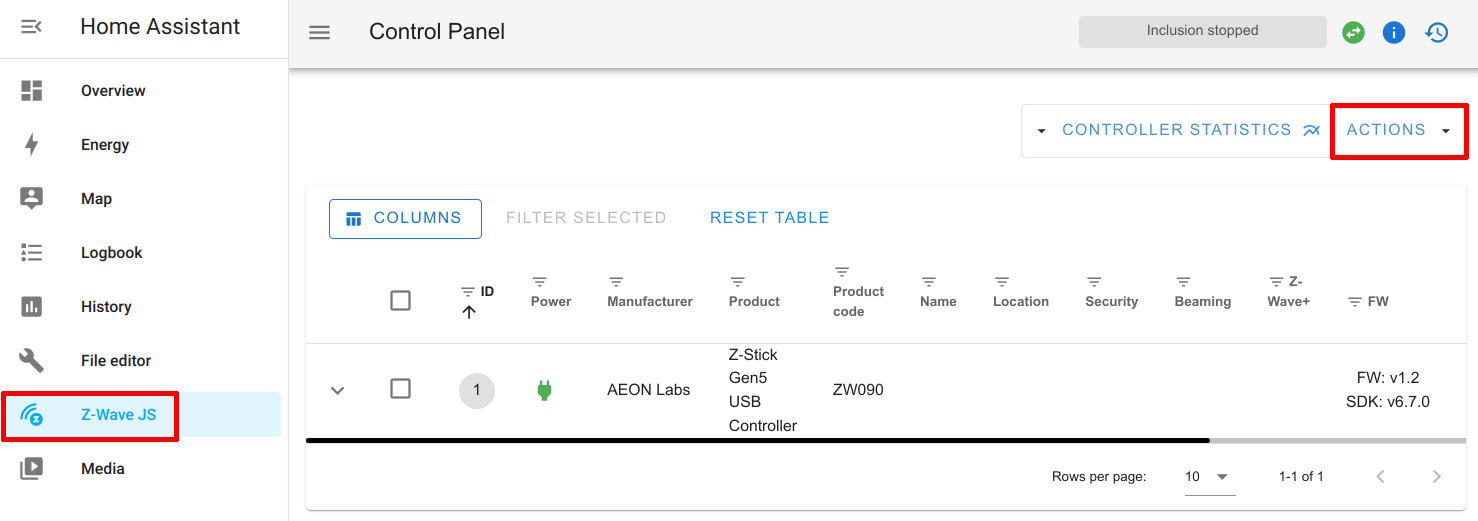Click the history restore clock icon

[x=1436, y=32]
